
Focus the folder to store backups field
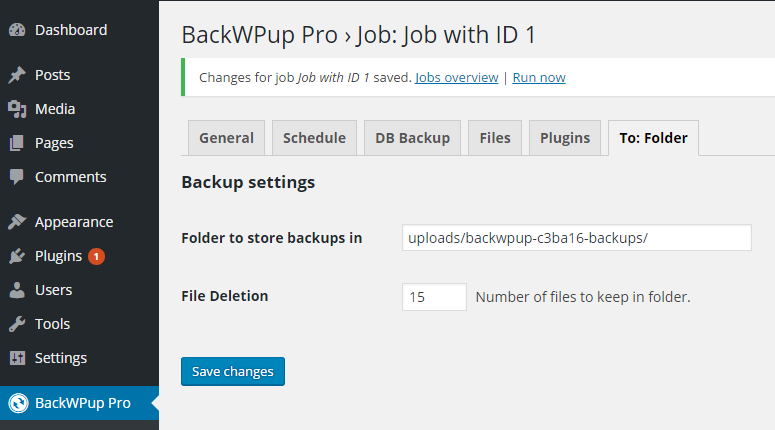577,238
